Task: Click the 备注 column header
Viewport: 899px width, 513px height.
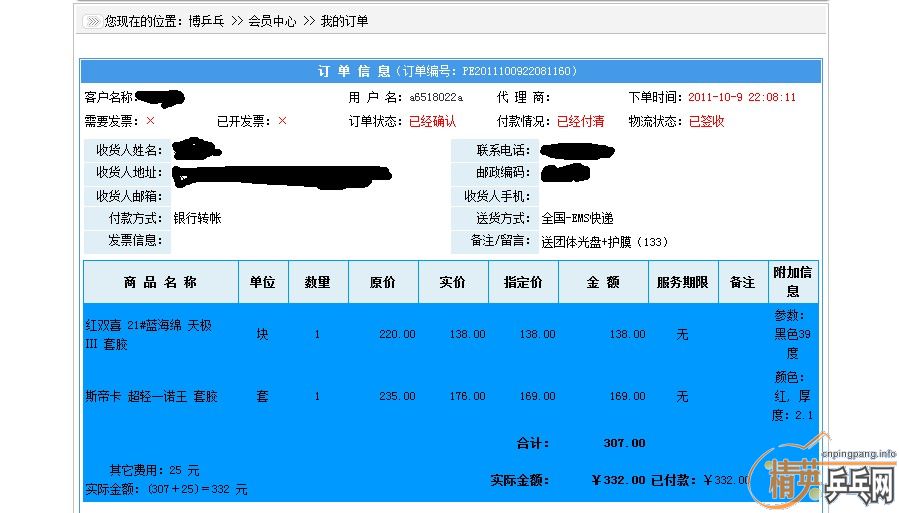Action: click(742, 282)
